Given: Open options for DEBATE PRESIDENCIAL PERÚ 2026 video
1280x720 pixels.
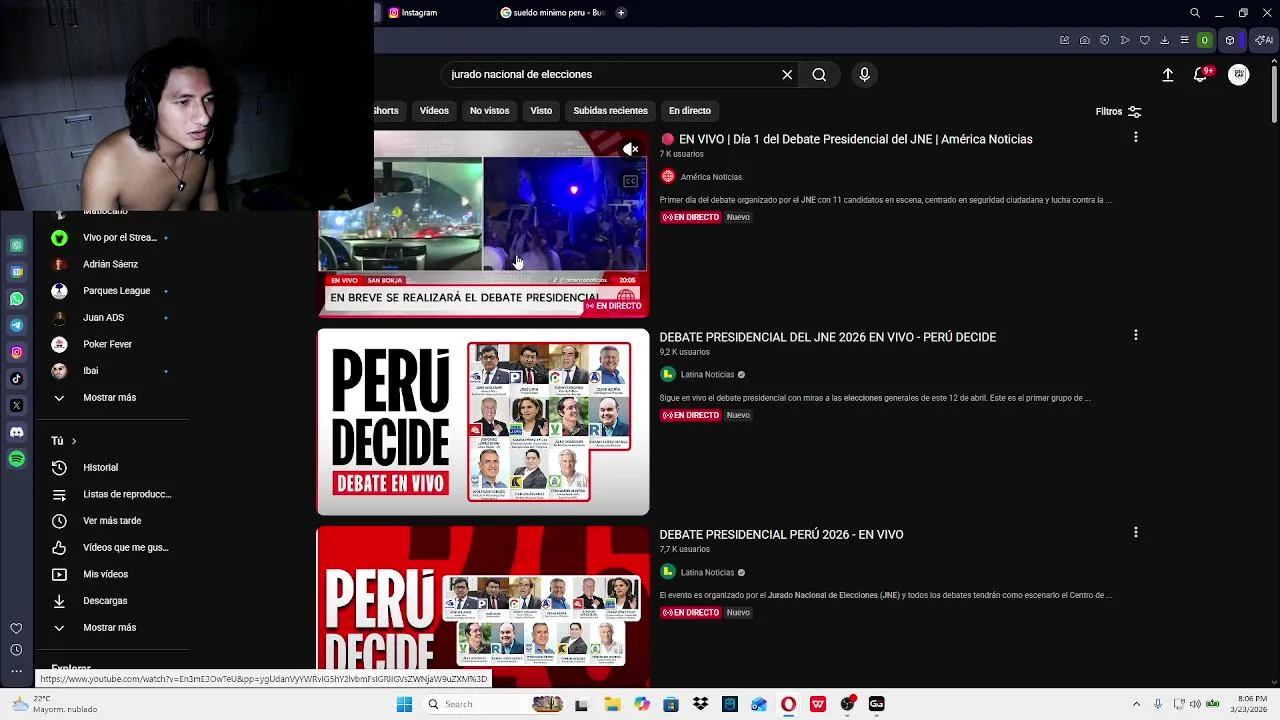Looking at the screenshot, I should (x=1135, y=533).
